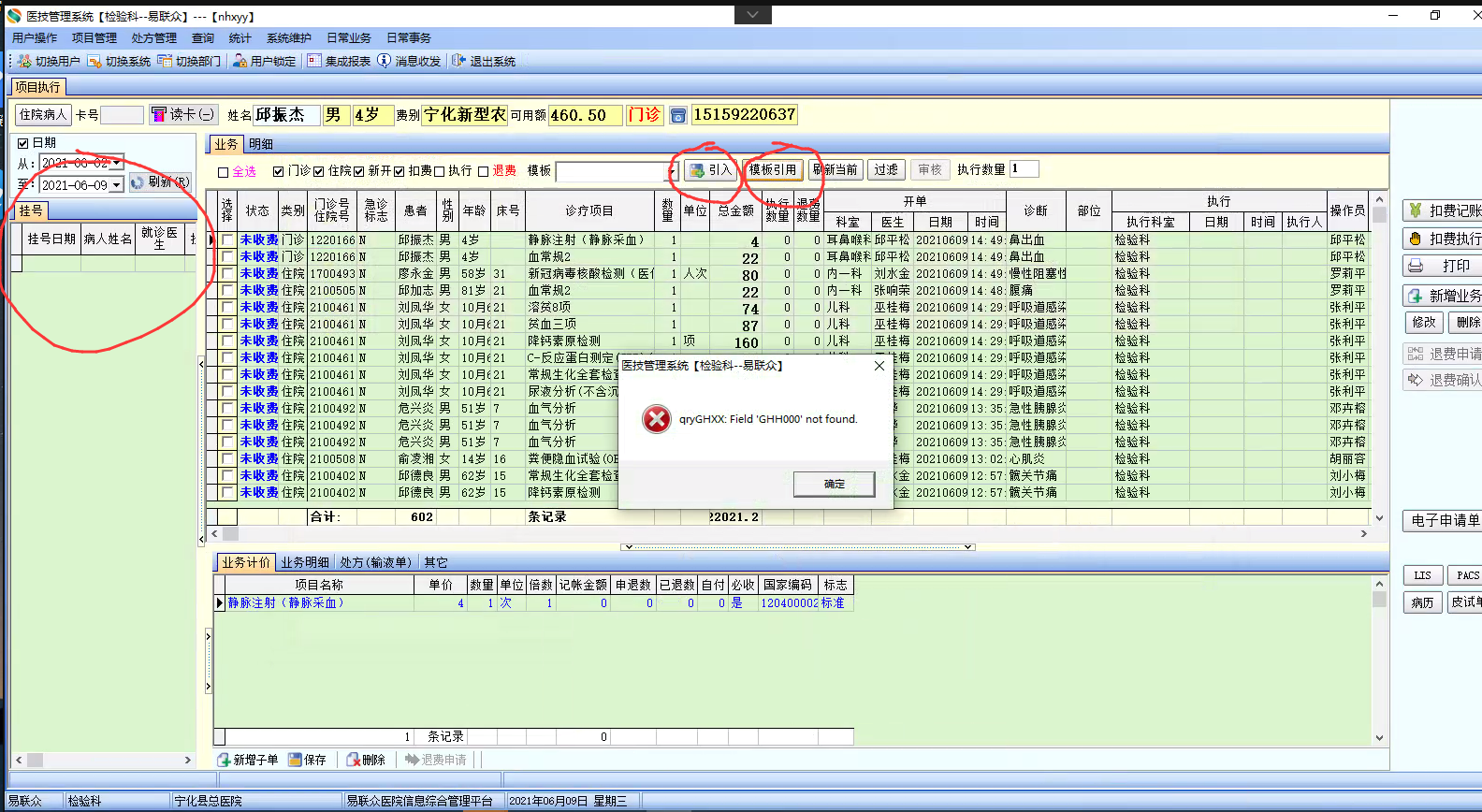This screenshot has height=812, width=1482.
Task: Collapse the left panel splitter arrow
Action: point(200,364)
